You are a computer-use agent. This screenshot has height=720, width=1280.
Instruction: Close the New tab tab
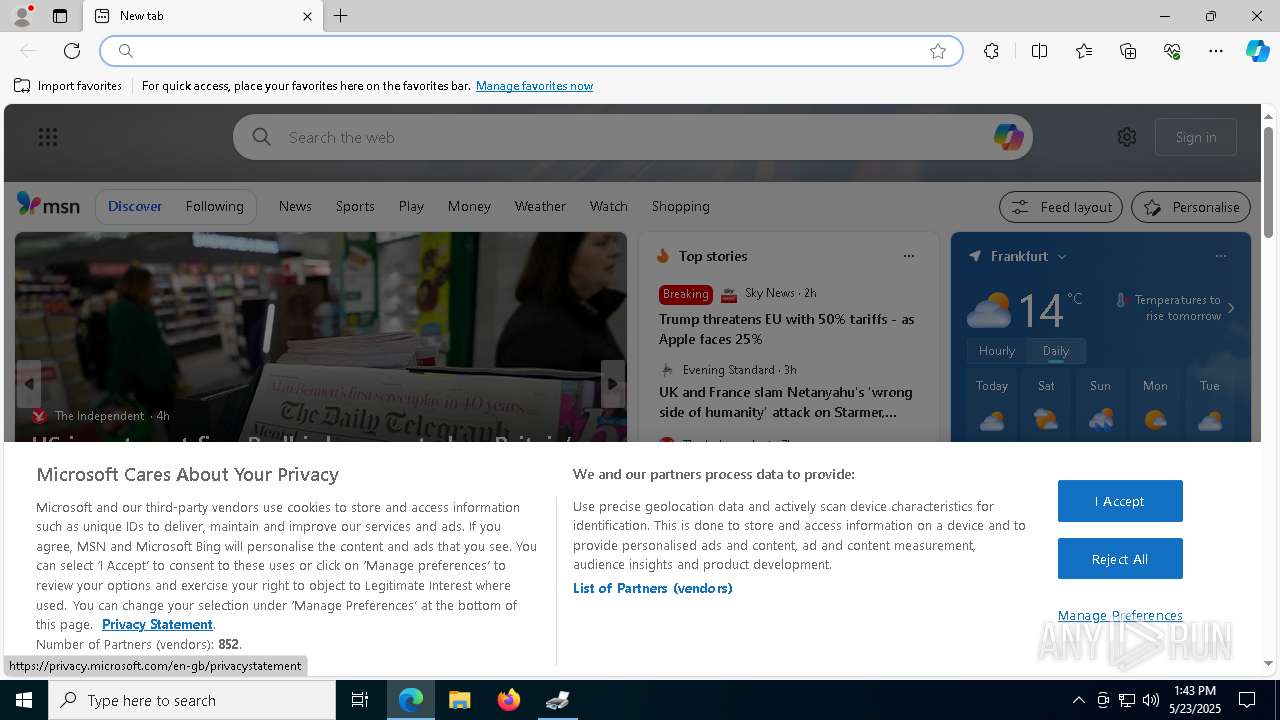tap(307, 16)
